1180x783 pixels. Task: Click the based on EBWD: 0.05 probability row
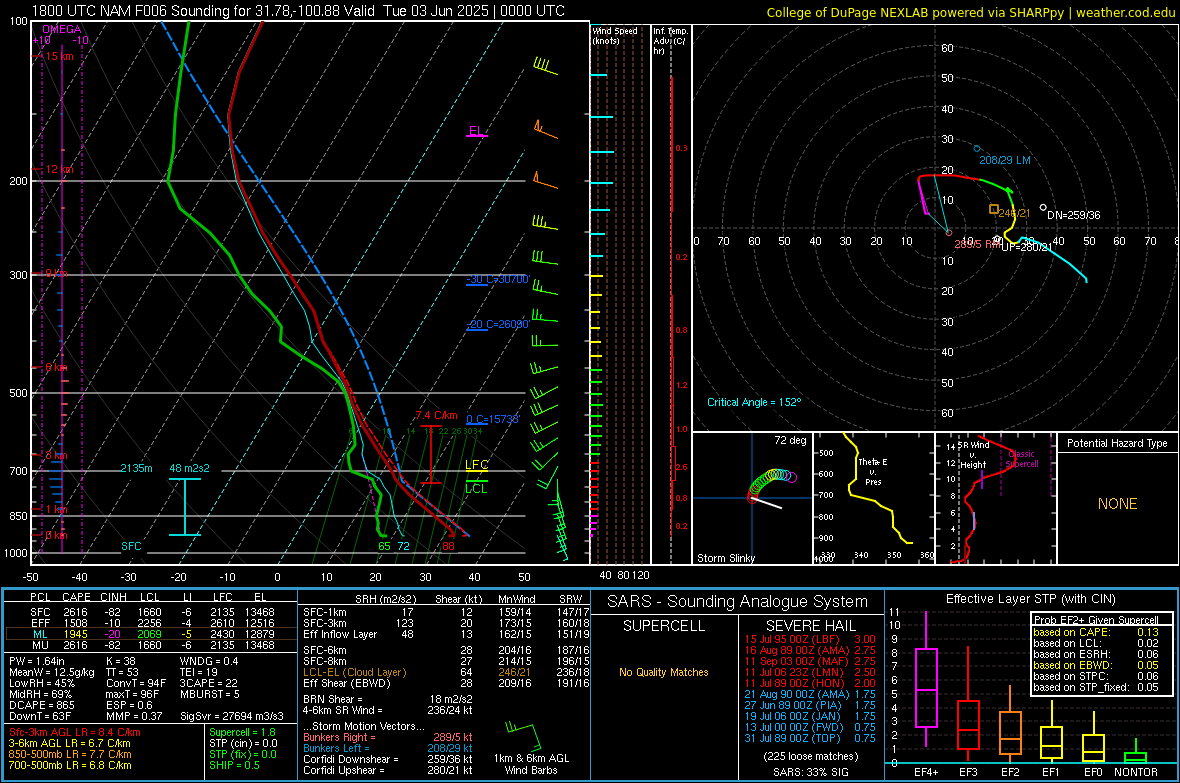(x=1096, y=665)
